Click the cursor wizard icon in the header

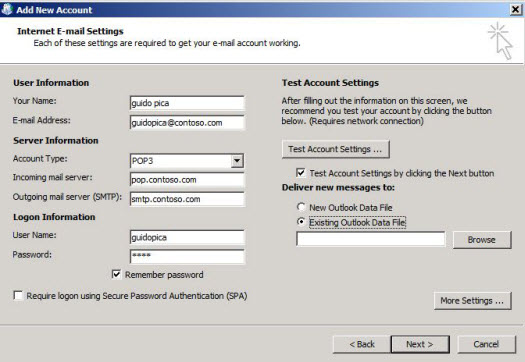(500, 41)
